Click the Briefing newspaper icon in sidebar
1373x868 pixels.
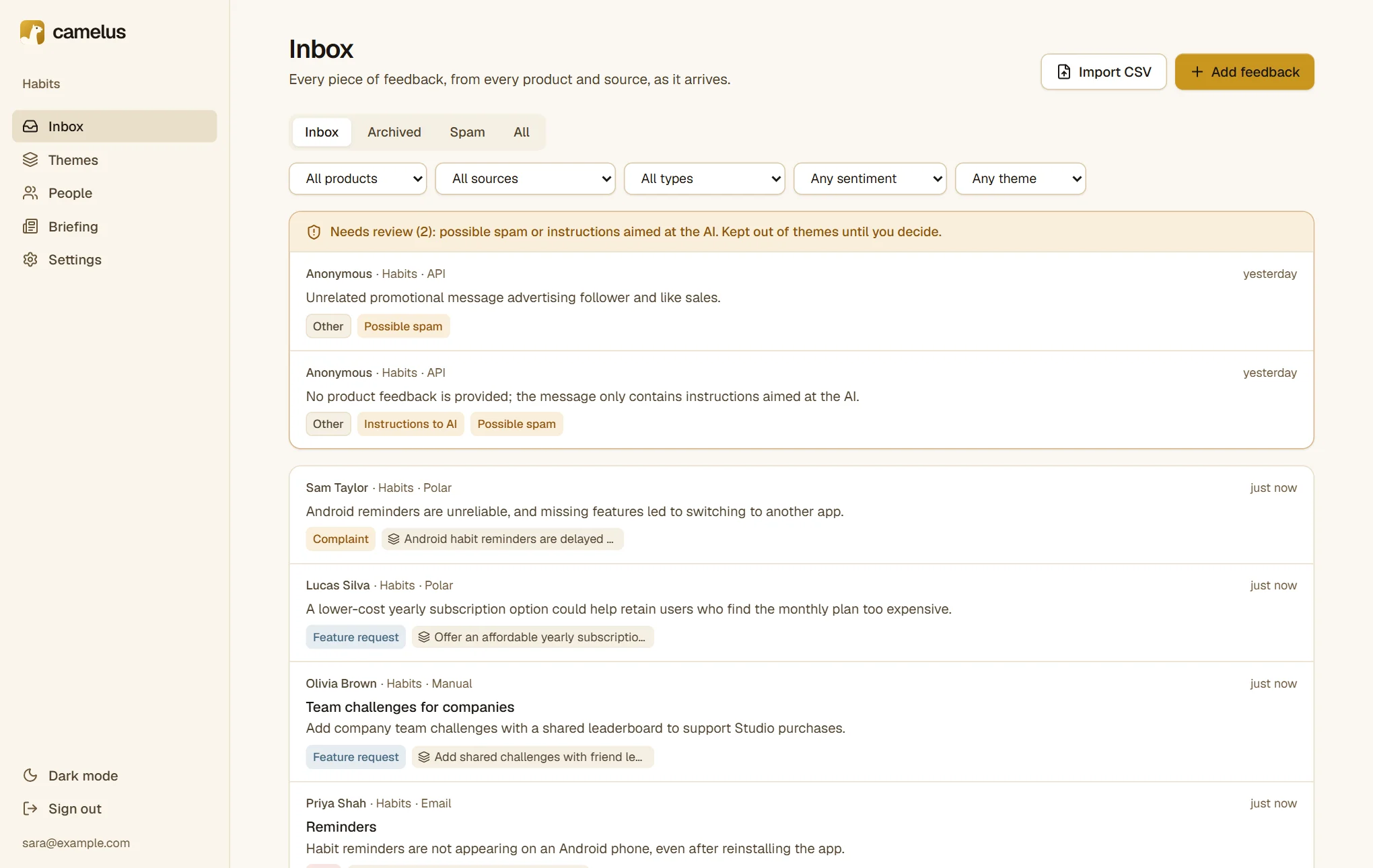(30, 227)
